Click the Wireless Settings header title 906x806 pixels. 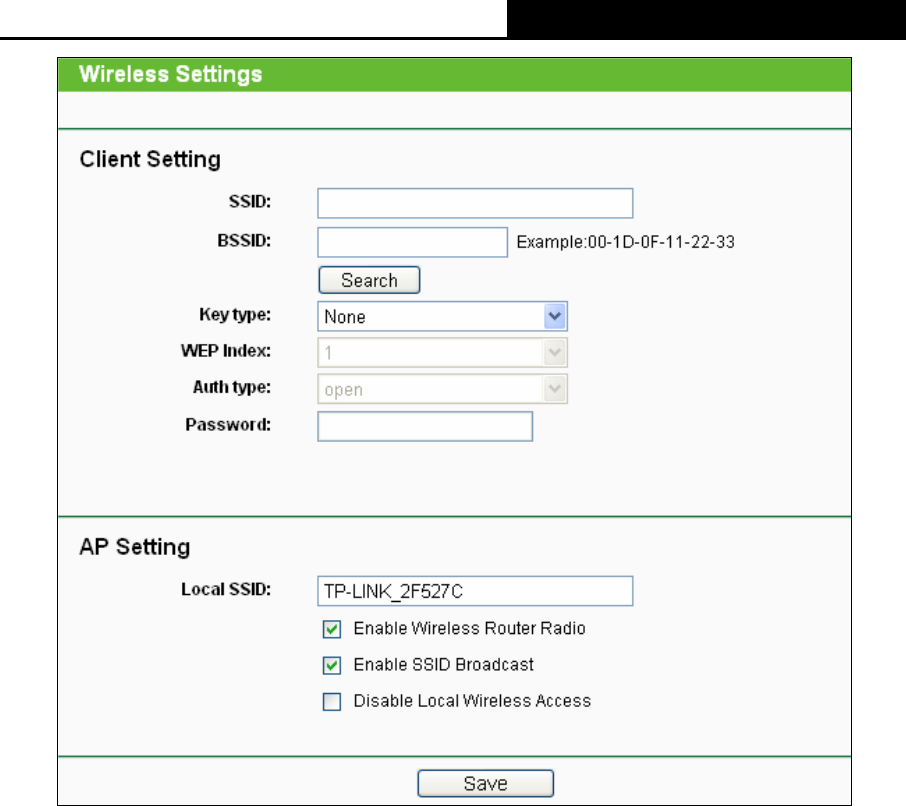[x=170, y=75]
